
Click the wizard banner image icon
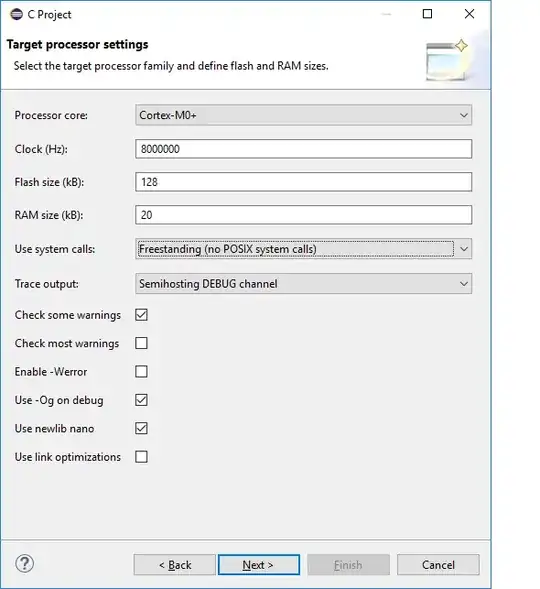[x=447, y=60]
